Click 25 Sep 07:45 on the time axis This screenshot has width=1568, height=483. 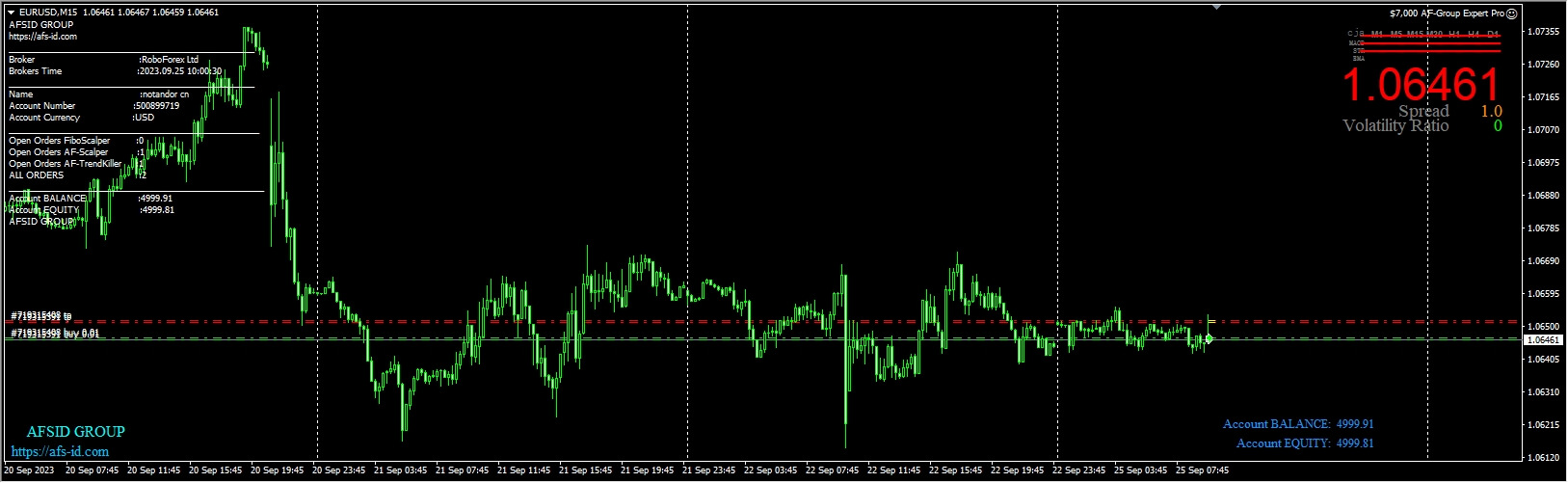click(1203, 470)
